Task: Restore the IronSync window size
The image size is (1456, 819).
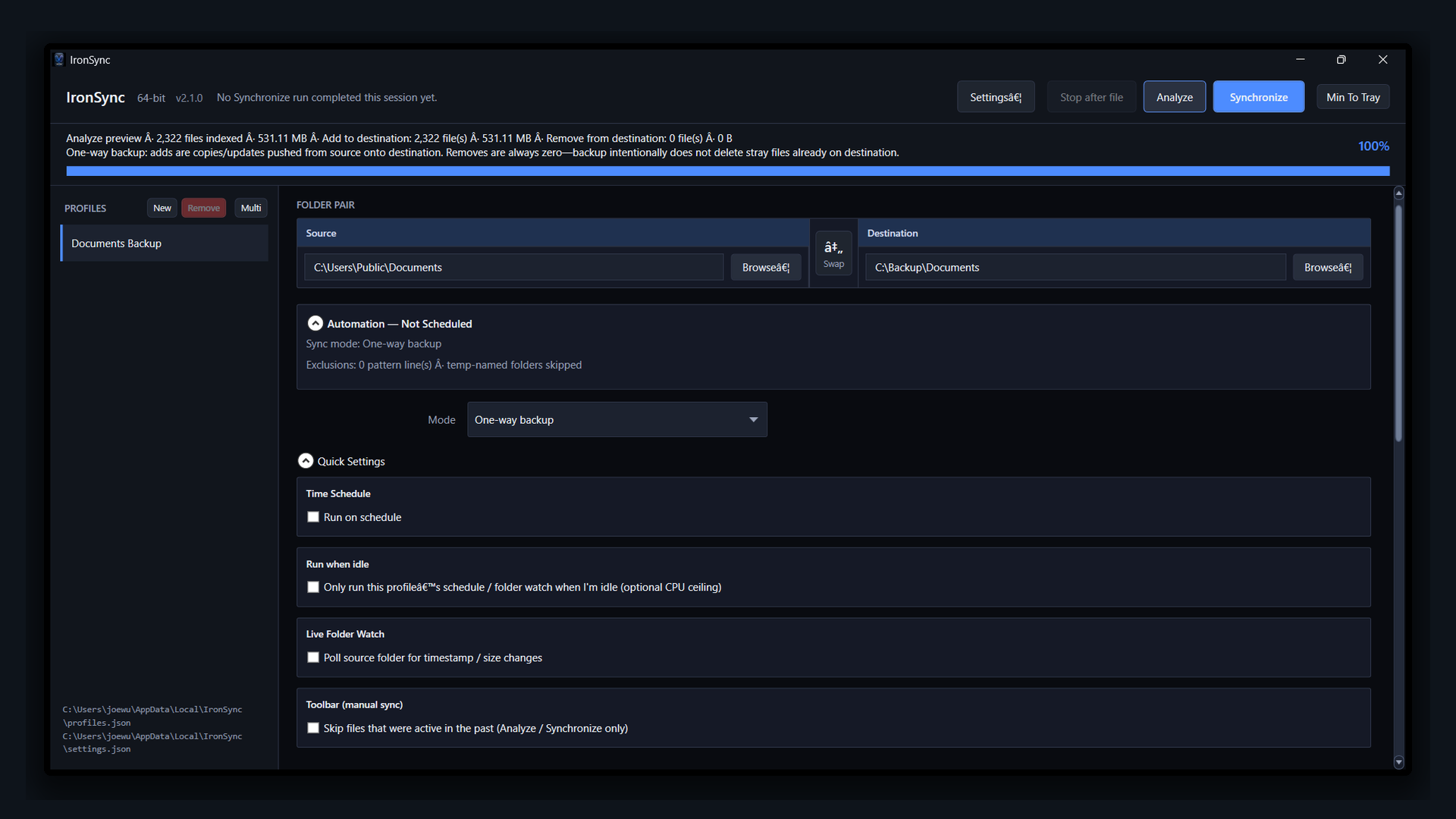Action: [1341, 59]
